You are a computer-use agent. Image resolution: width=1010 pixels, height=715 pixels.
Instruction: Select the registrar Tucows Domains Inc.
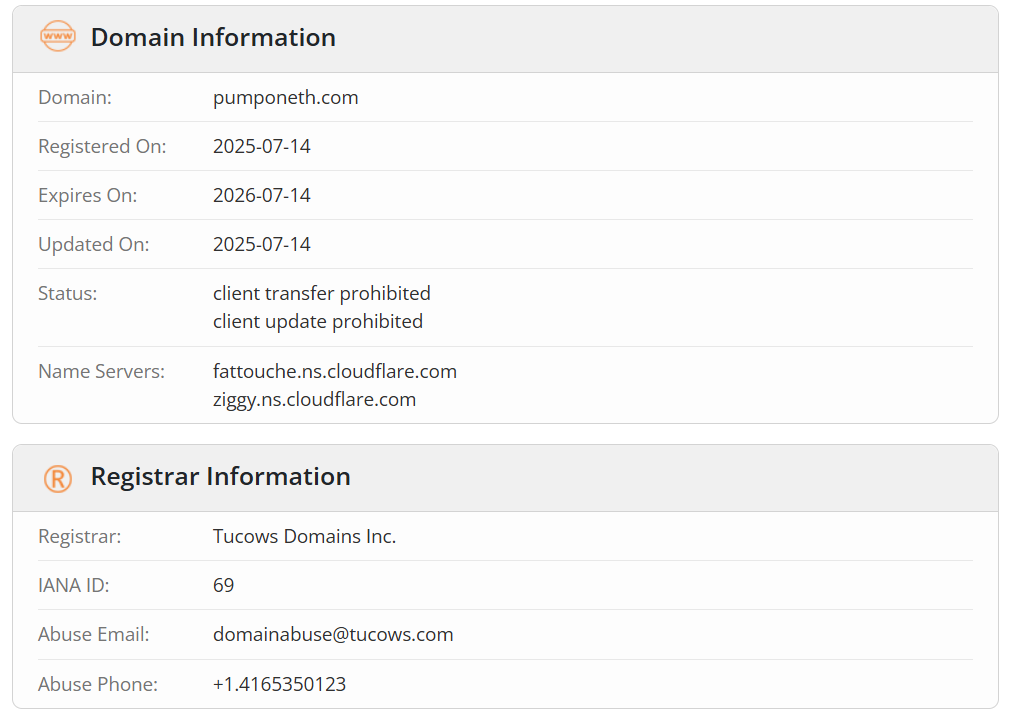point(305,537)
